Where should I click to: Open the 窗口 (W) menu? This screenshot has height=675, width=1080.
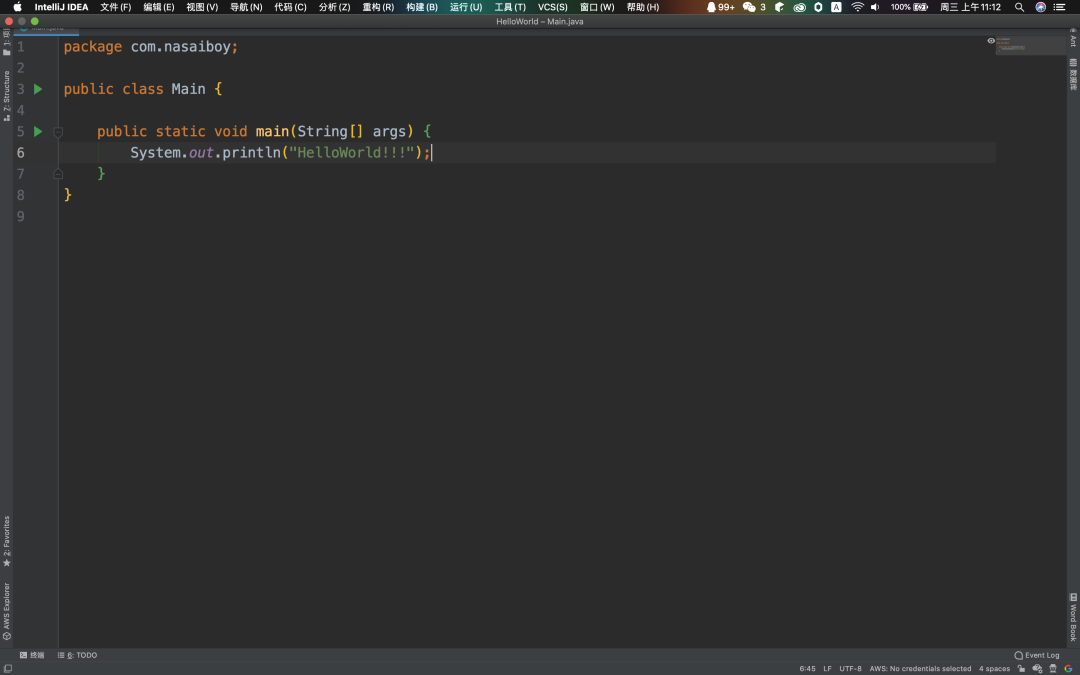[x=596, y=7]
